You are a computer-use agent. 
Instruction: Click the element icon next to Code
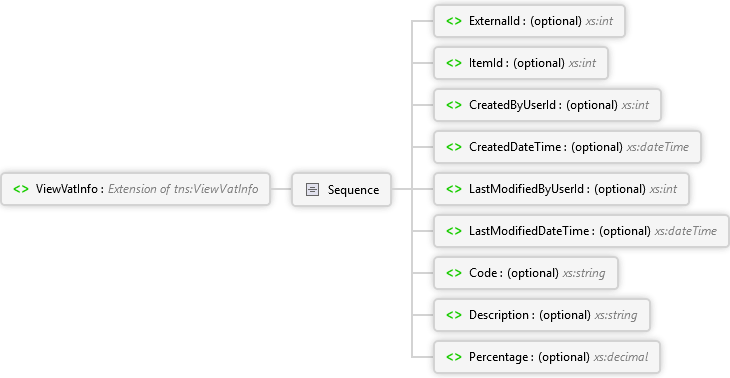454,273
